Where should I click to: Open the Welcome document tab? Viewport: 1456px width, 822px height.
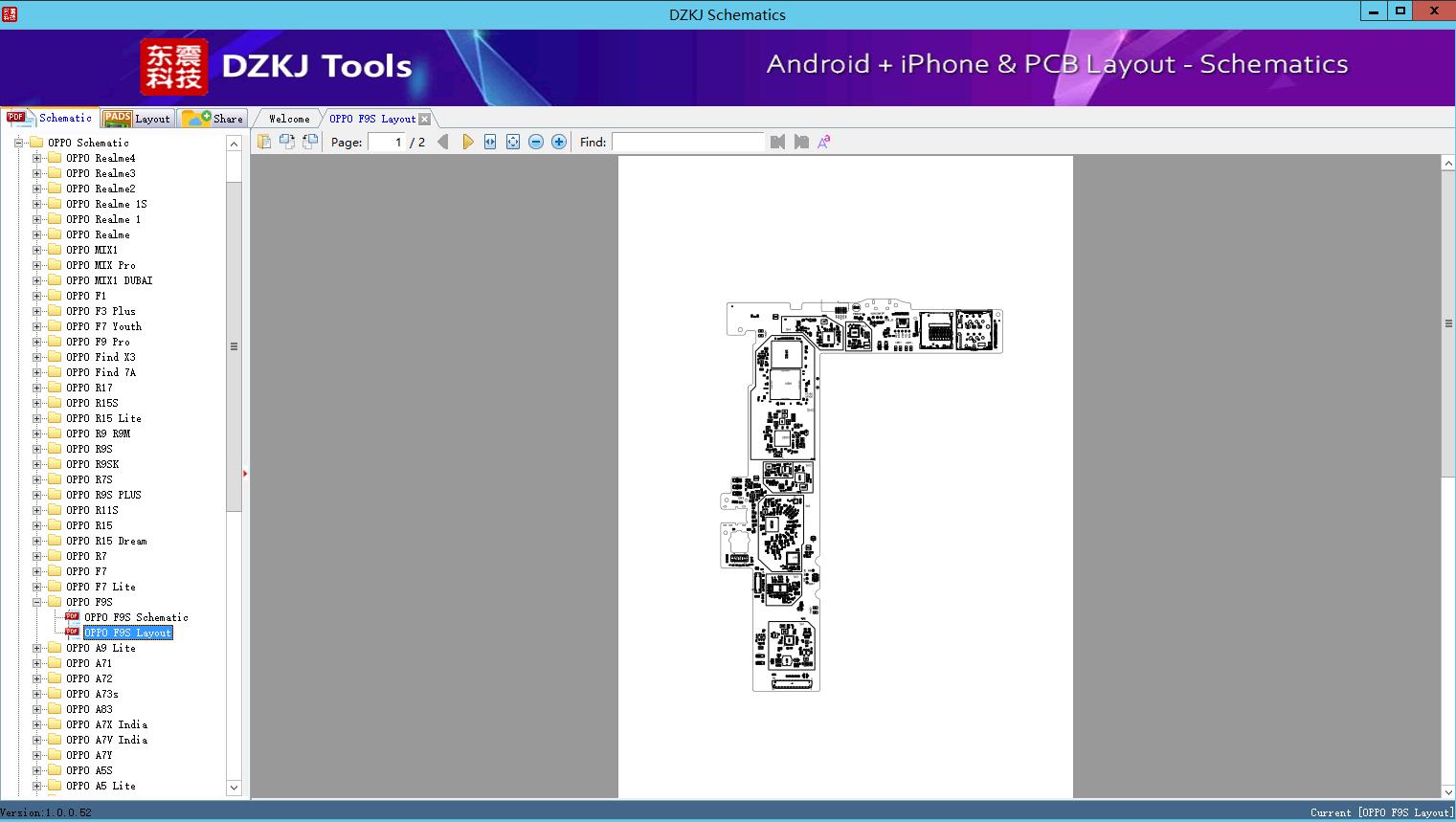tap(289, 119)
